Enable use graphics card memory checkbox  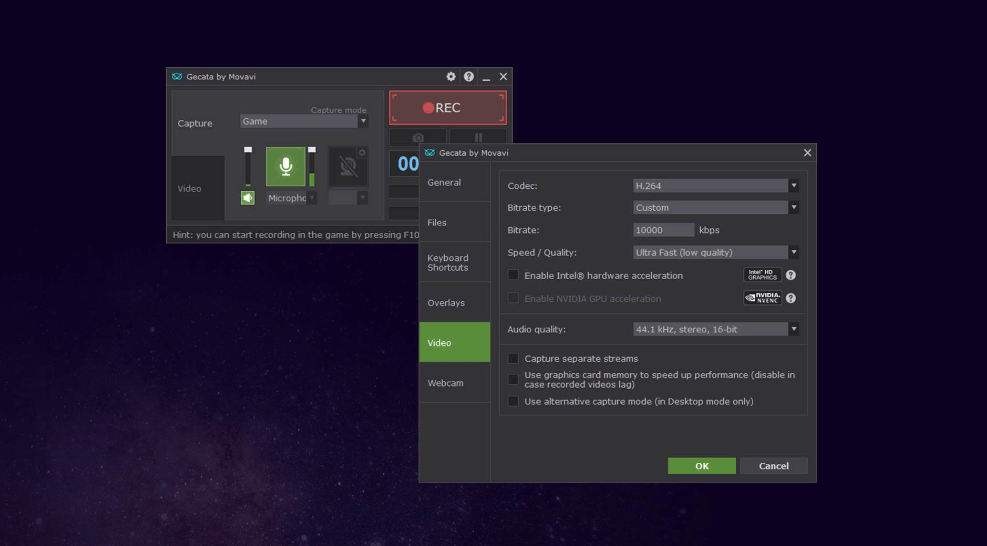[513, 379]
